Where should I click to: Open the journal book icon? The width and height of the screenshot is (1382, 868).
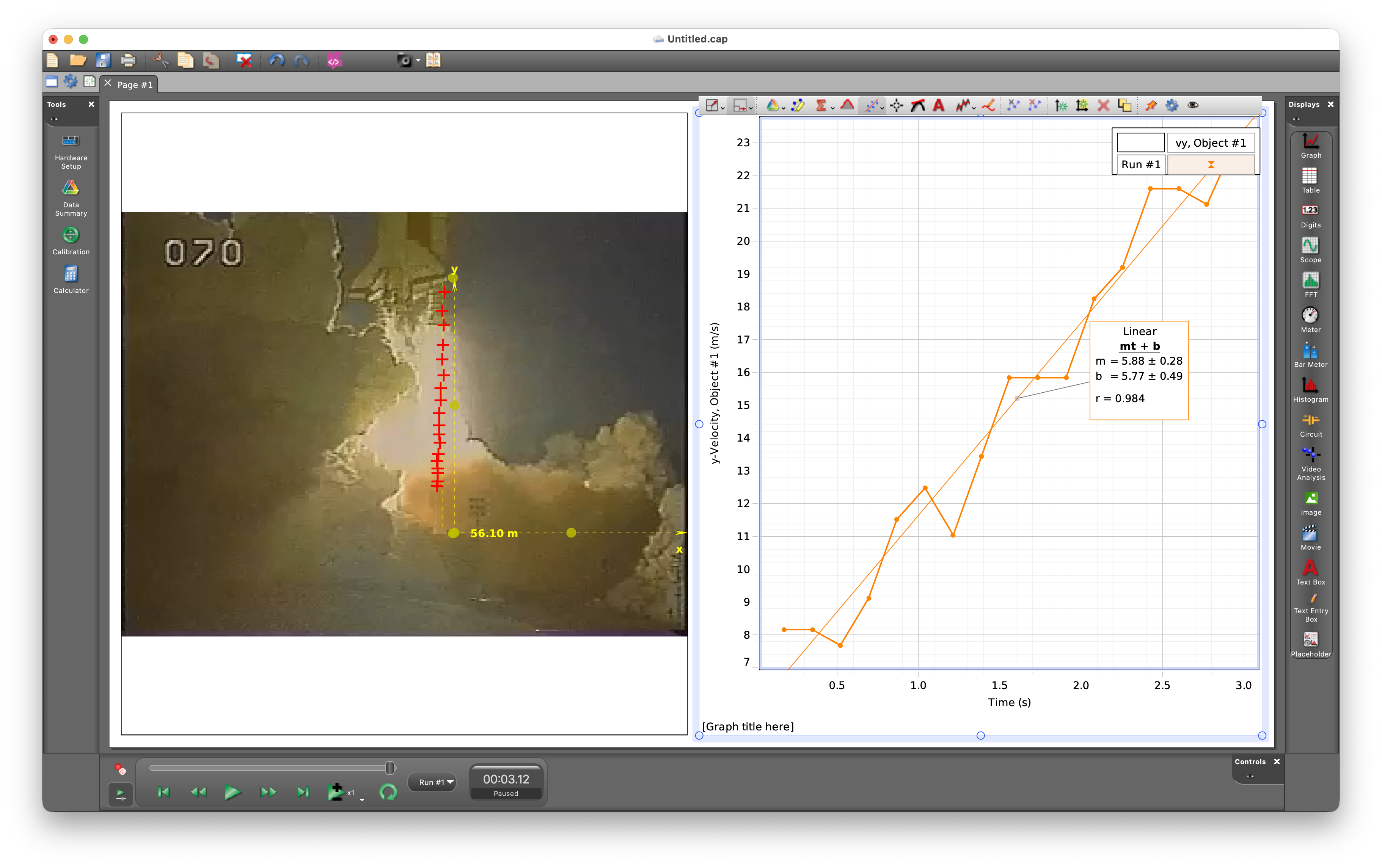click(433, 60)
